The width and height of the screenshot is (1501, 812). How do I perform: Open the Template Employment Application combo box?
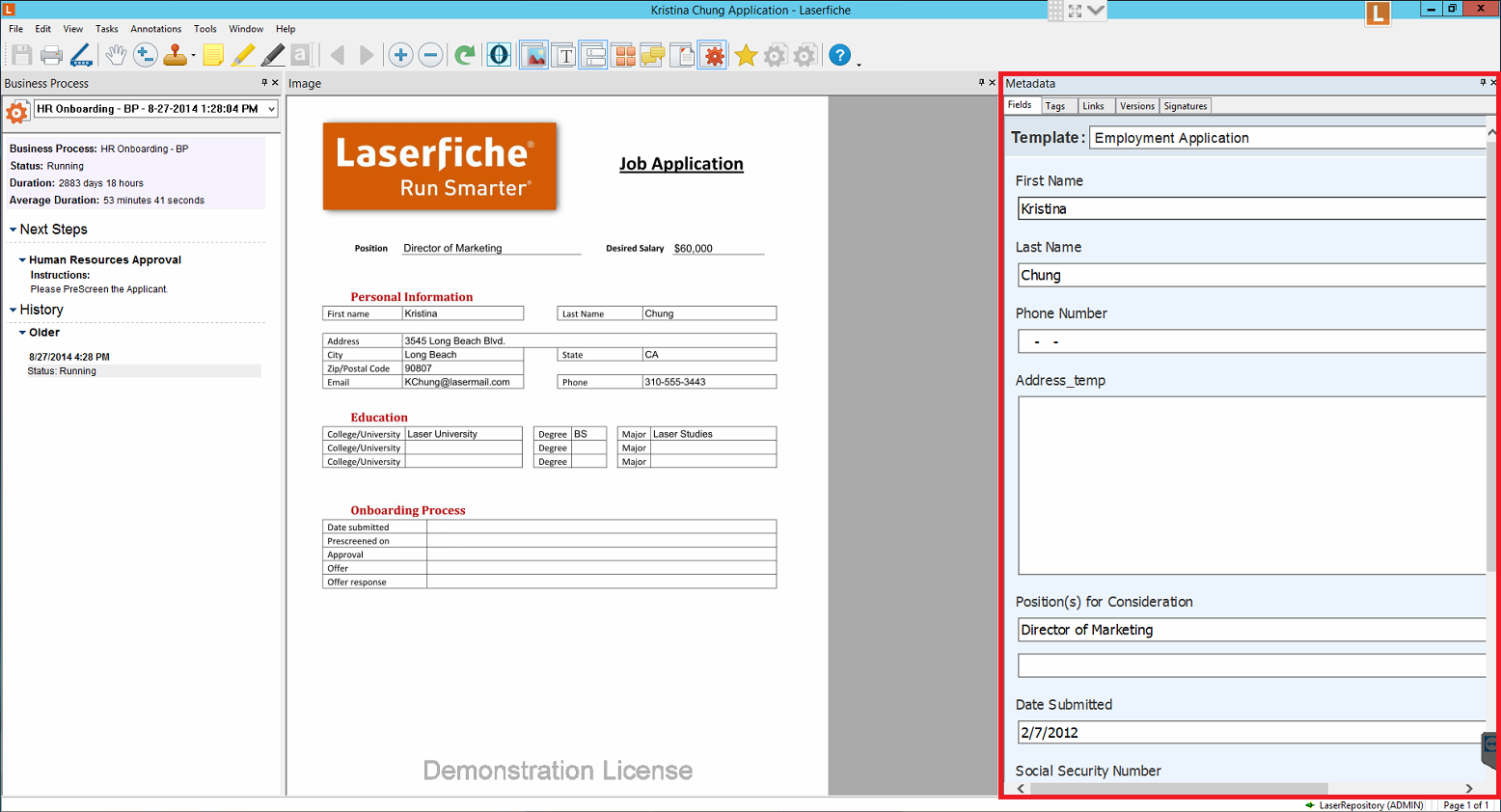tap(1288, 138)
